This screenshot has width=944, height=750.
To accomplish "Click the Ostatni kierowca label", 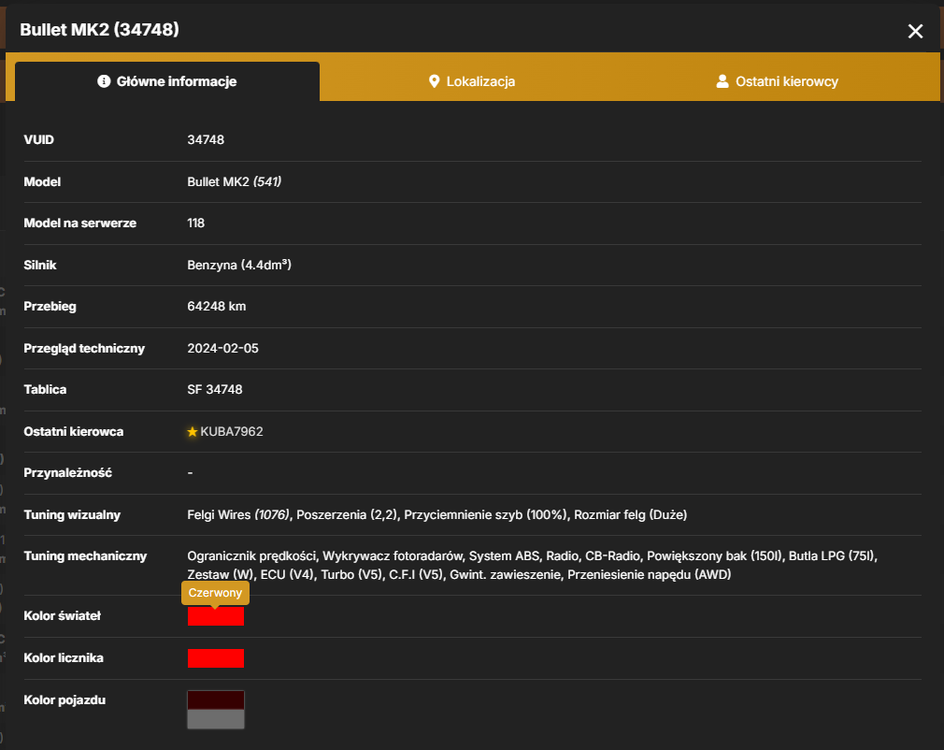I will (x=73, y=432).
